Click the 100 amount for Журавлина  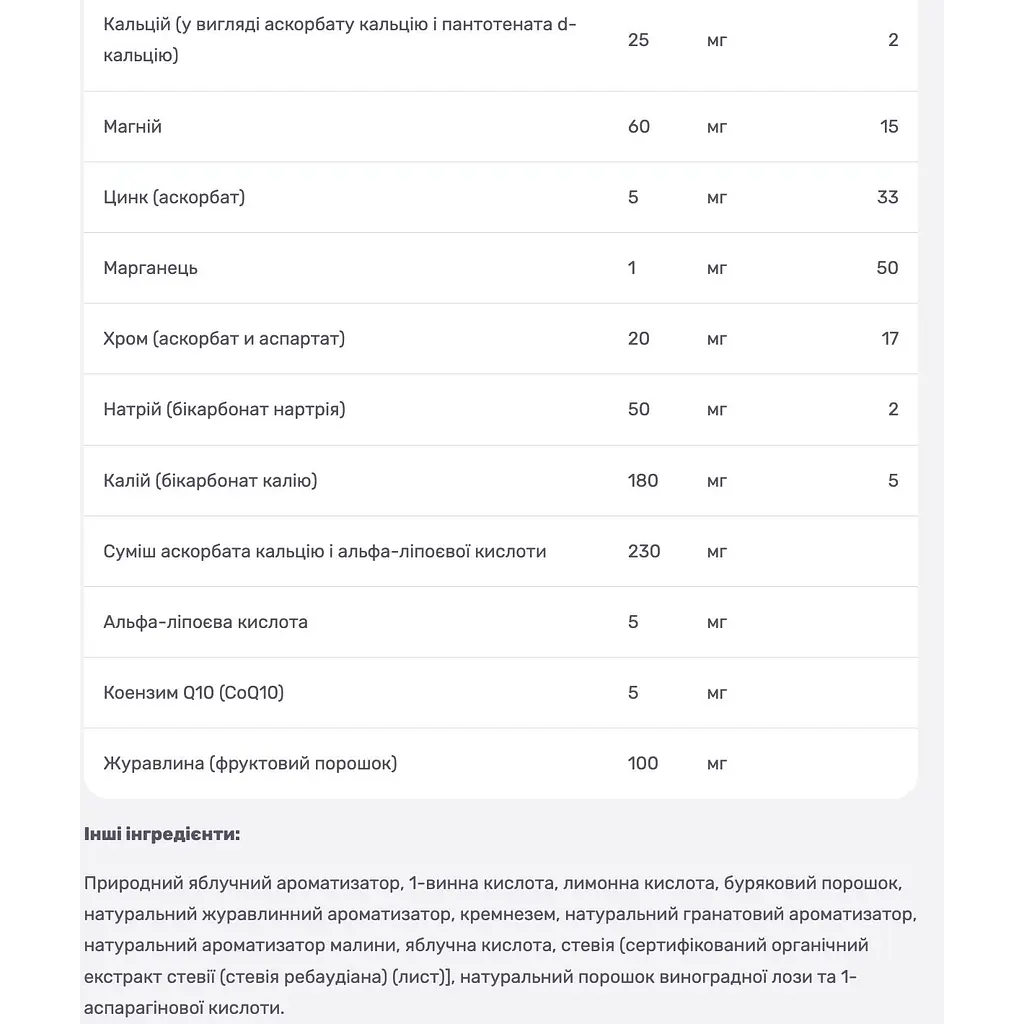pos(643,763)
